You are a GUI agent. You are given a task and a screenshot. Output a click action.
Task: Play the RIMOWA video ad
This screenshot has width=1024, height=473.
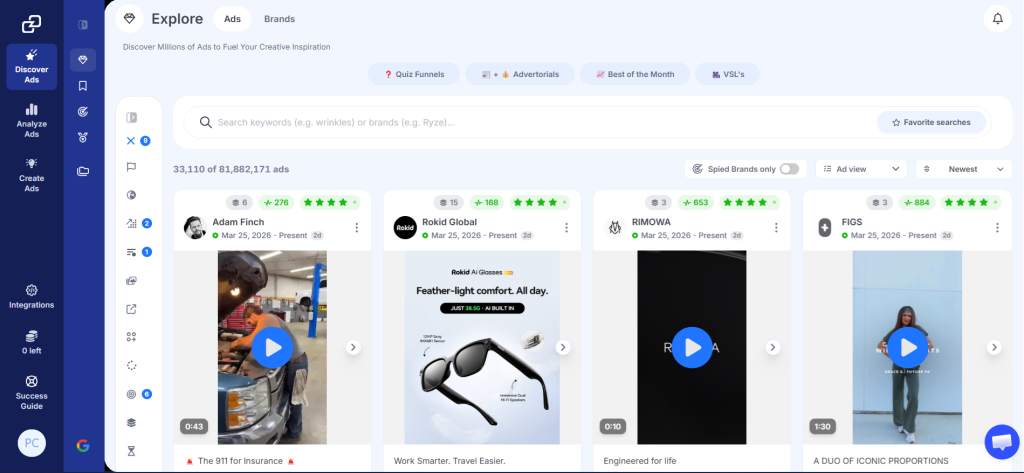click(x=692, y=348)
